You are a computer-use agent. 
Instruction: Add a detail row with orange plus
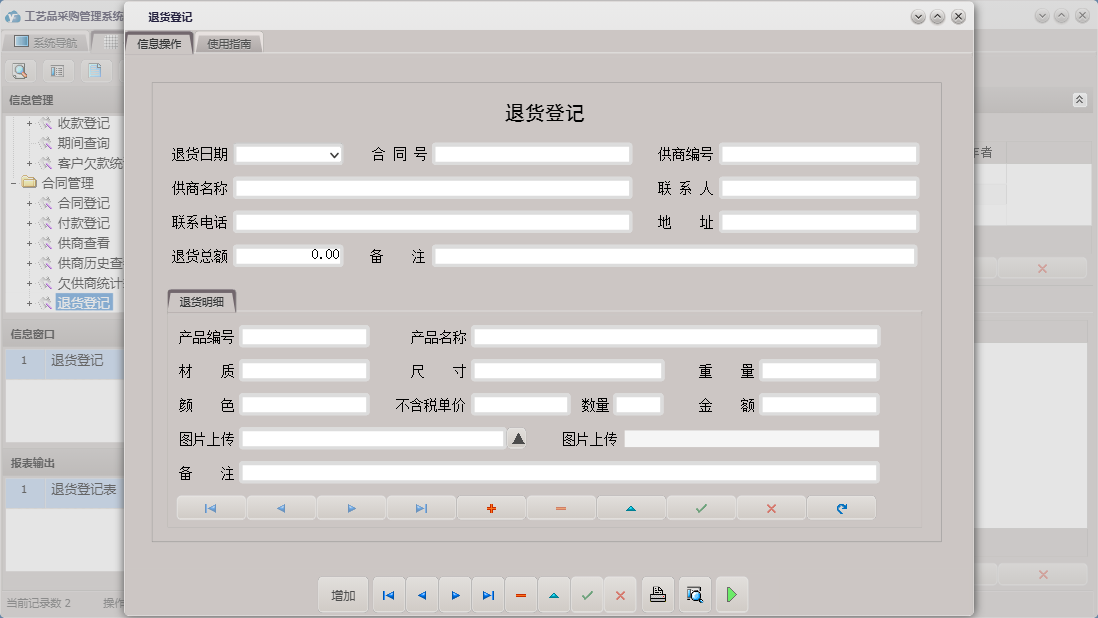pyautogui.click(x=491, y=508)
